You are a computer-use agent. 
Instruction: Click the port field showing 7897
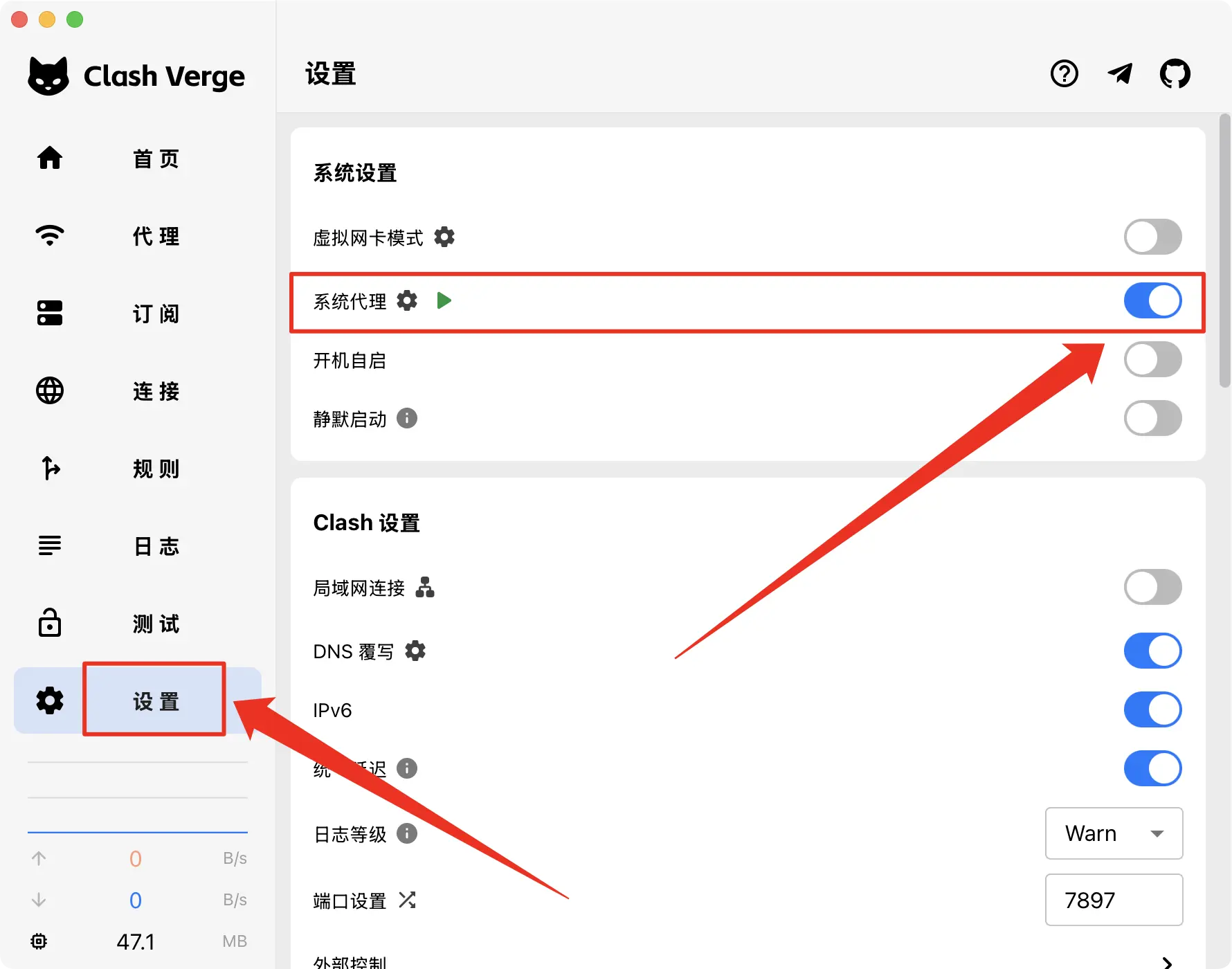tap(1114, 900)
